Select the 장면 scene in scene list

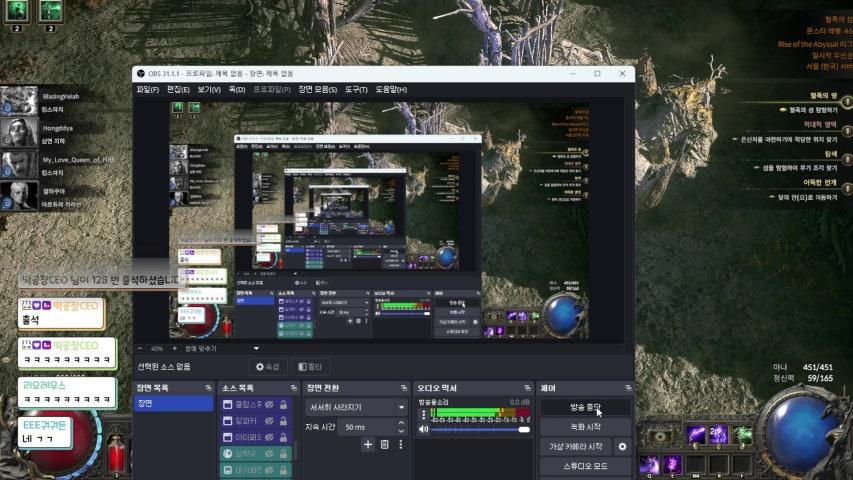coord(173,403)
